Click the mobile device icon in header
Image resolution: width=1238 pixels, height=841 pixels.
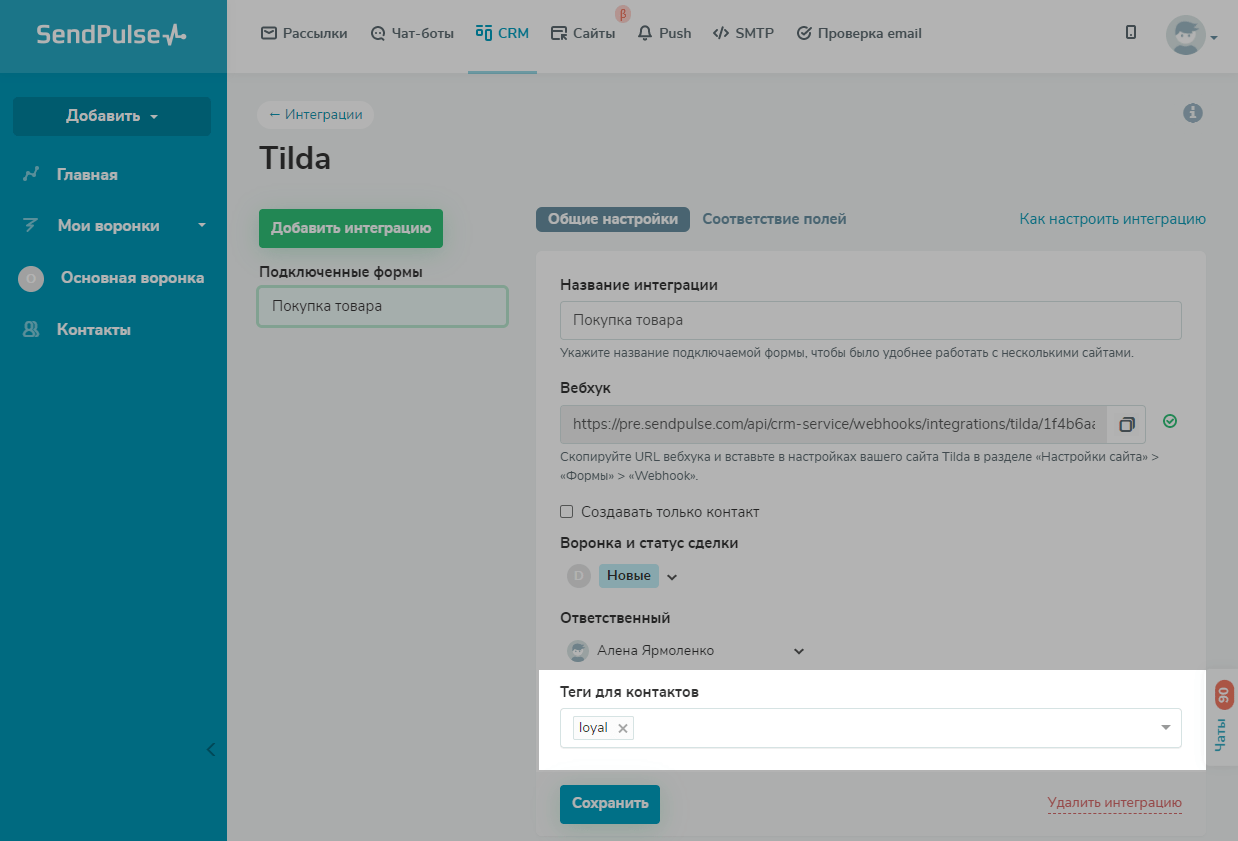point(1131,33)
